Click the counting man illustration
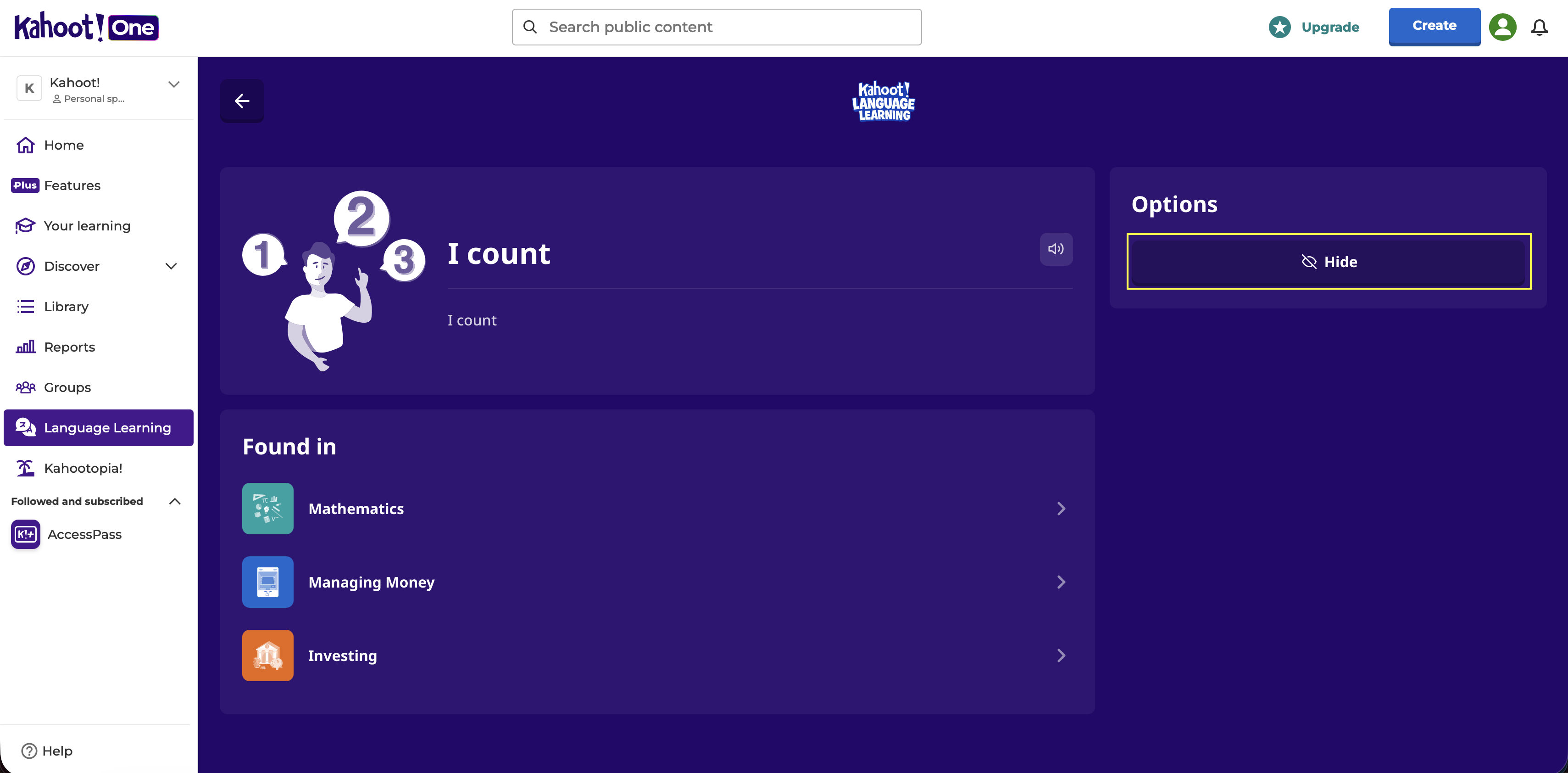This screenshot has width=1568, height=773. tap(334, 281)
